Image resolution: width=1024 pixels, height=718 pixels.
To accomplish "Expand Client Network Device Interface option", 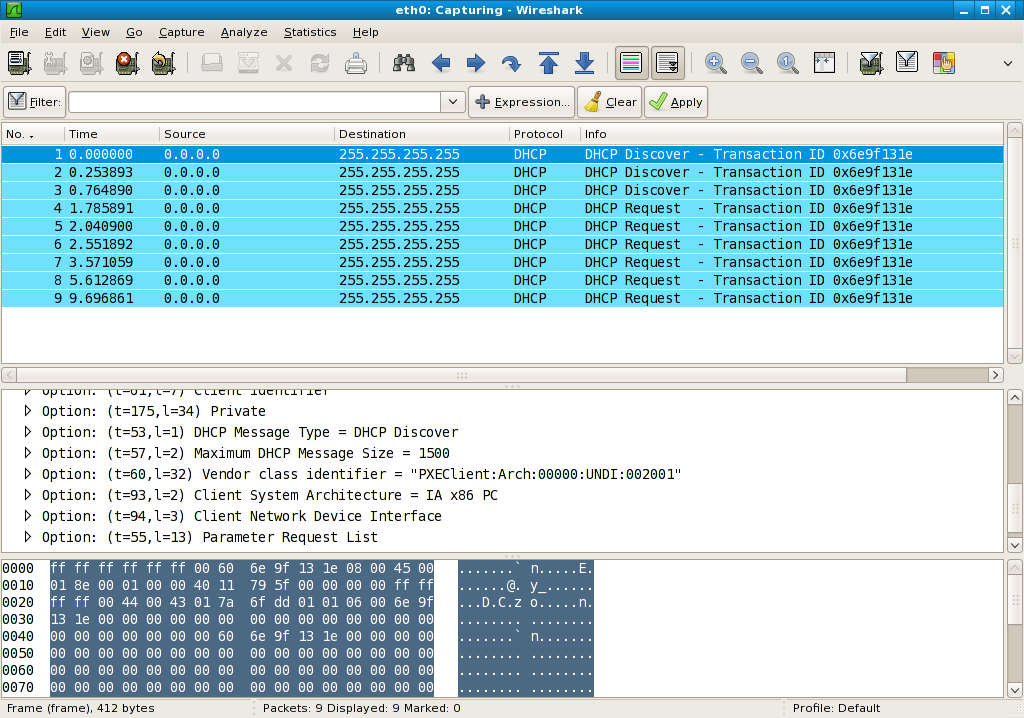I will (x=27, y=515).
